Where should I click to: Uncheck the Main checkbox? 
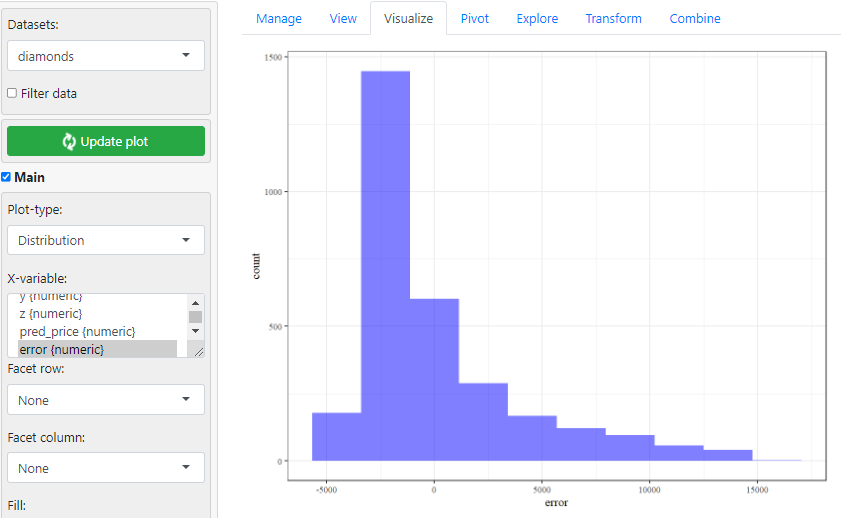(x=6, y=177)
